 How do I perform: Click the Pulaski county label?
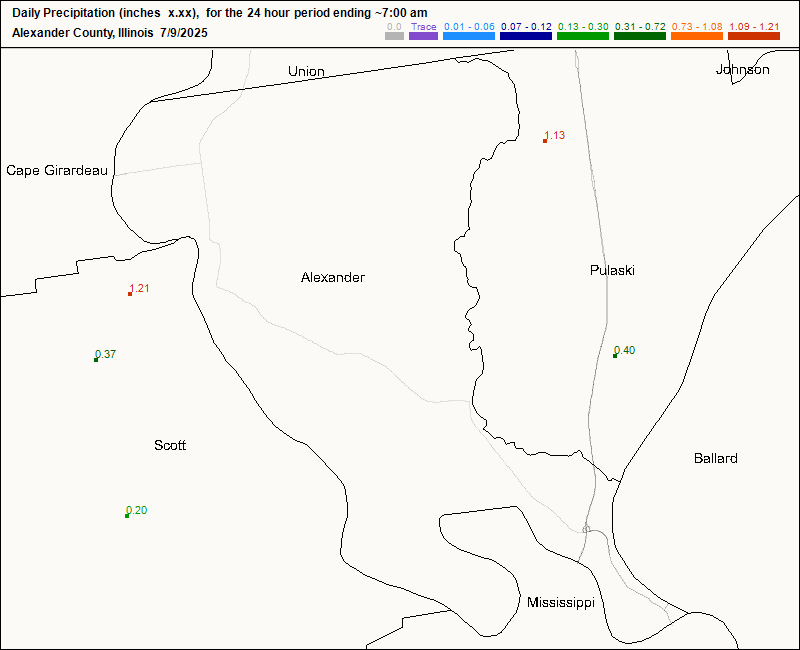click(x=612, y=270)
